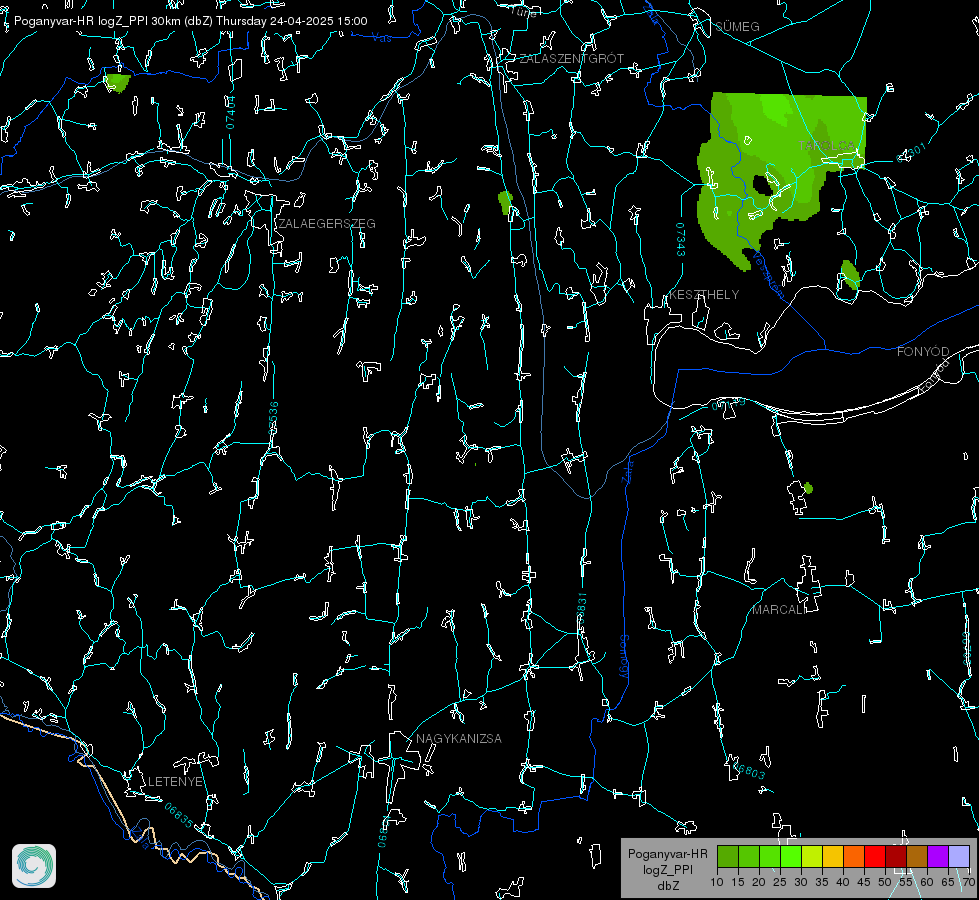Click the black hole inside the Tapolca echo
This screenshot has height=900, width=979.
[x=762, y=185]
